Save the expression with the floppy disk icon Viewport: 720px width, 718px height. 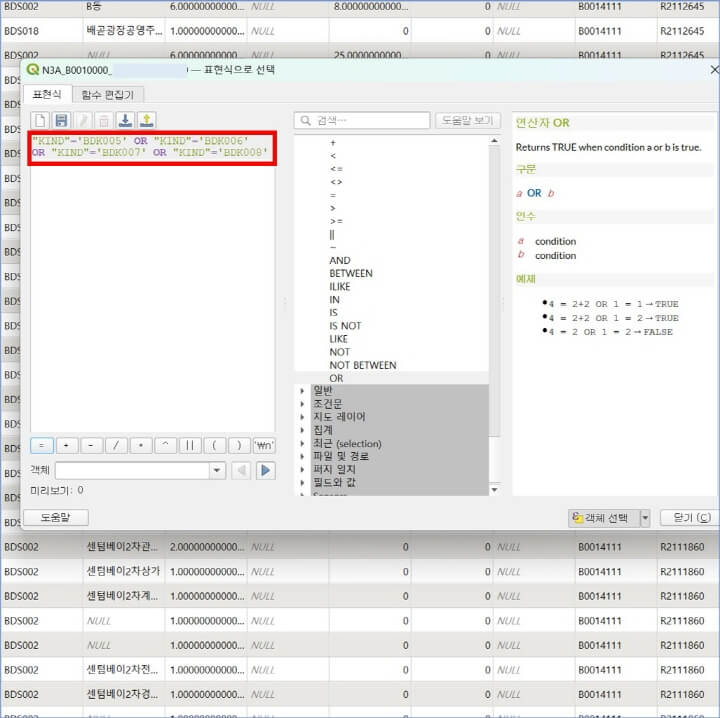pos(62,120)
